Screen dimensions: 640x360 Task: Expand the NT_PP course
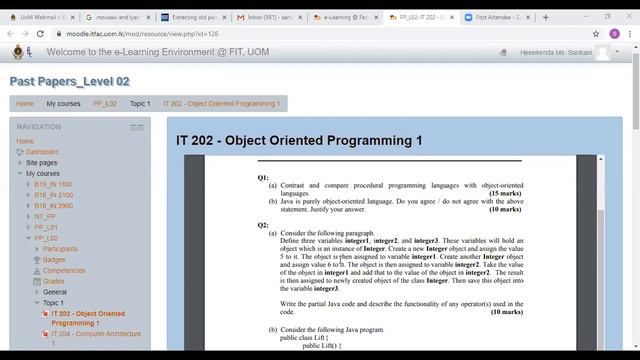click(28, 216)
